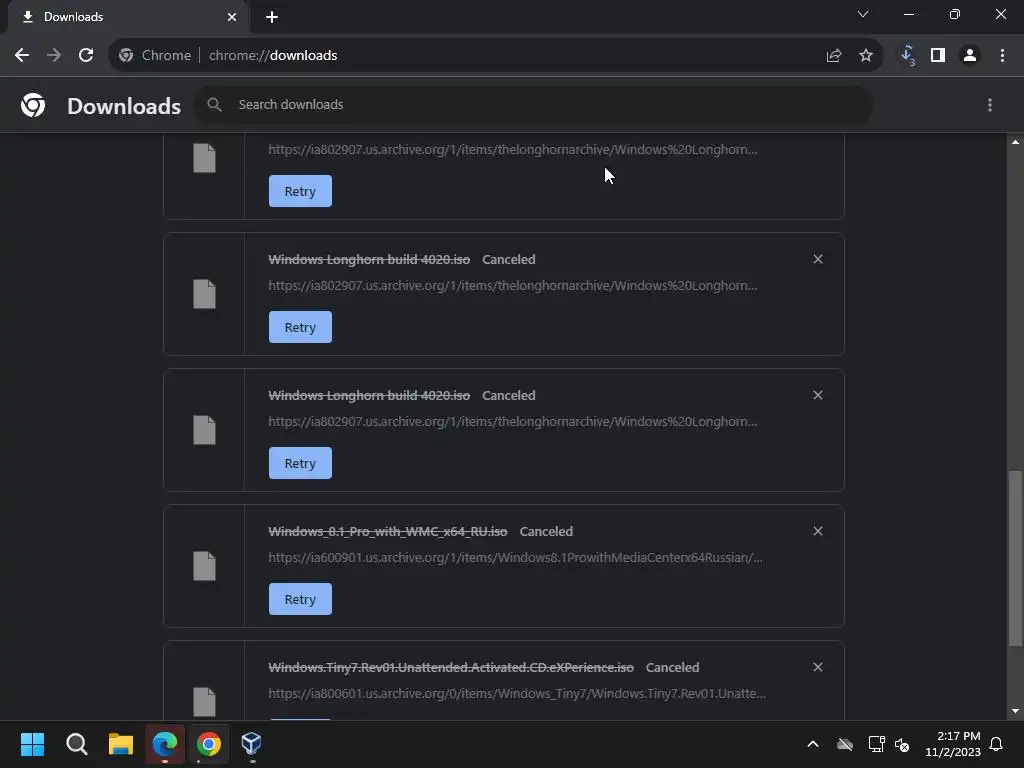
Task: Open network status tray icon
Action: click(x=876, y=744)
